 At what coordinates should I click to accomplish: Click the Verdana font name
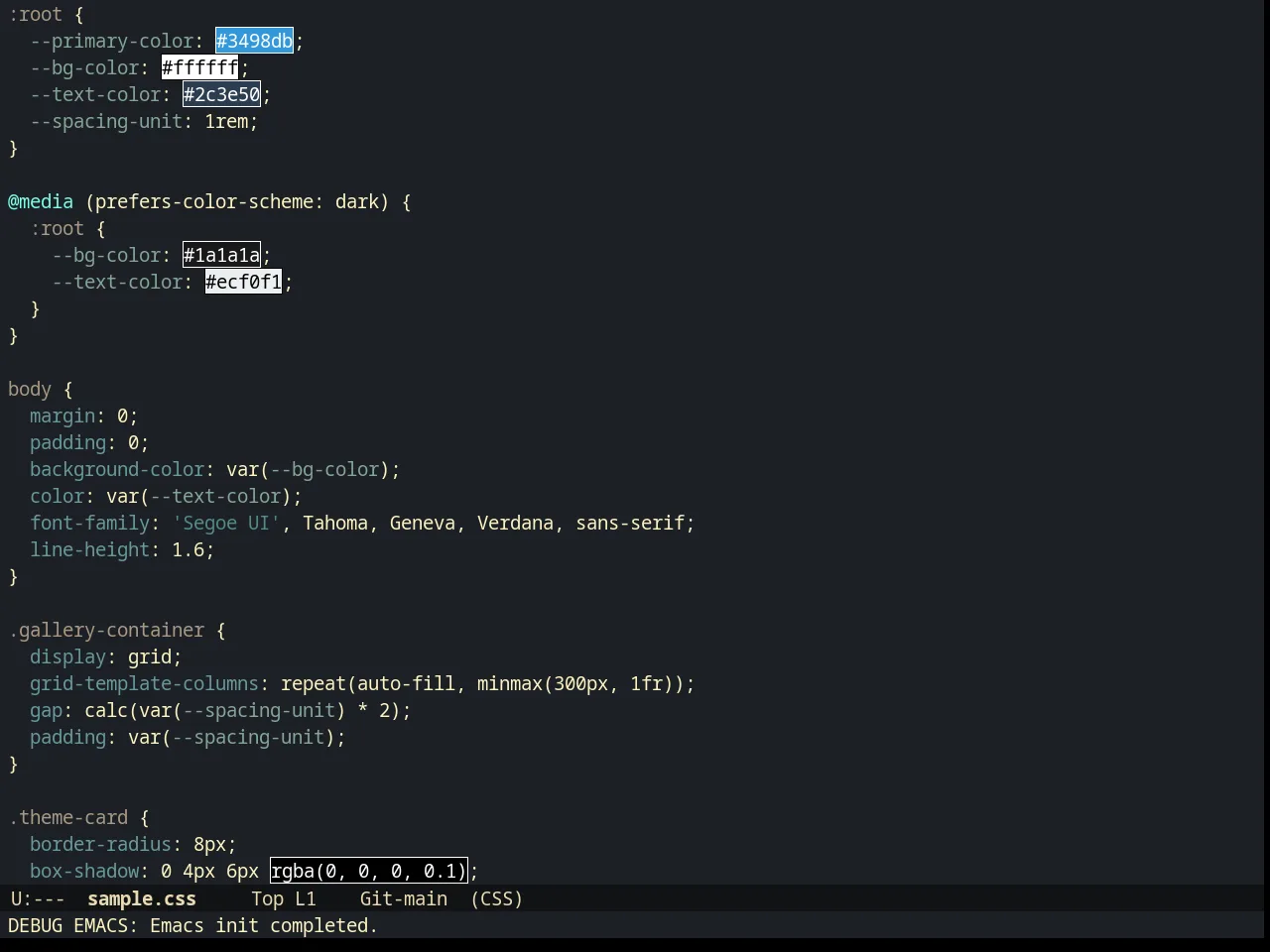(515, 523)
